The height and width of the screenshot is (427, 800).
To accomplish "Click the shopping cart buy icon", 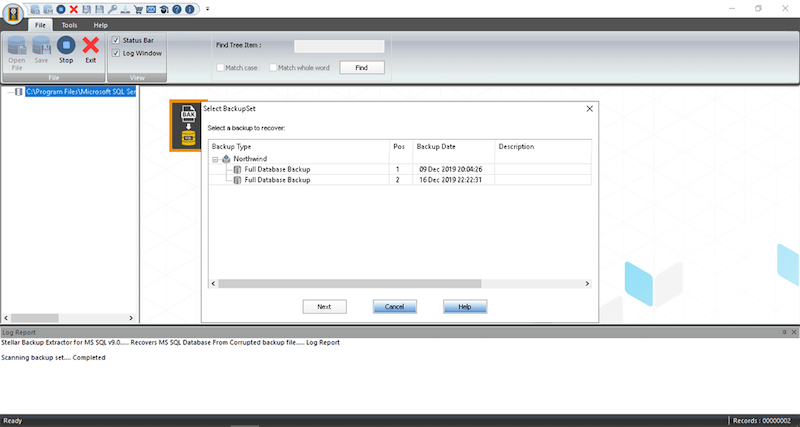I will point(138,9).
